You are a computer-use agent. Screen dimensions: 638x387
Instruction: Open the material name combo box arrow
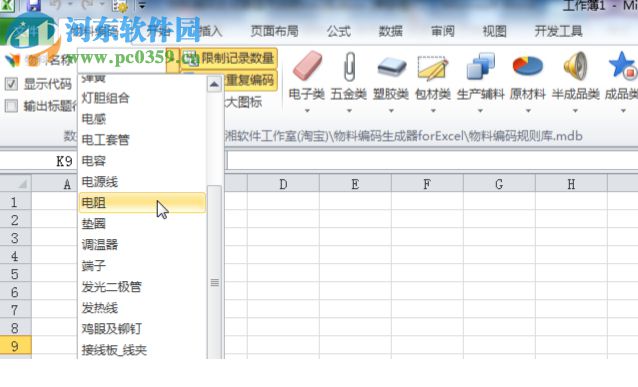pyautogui.click(x=173, y=60)
